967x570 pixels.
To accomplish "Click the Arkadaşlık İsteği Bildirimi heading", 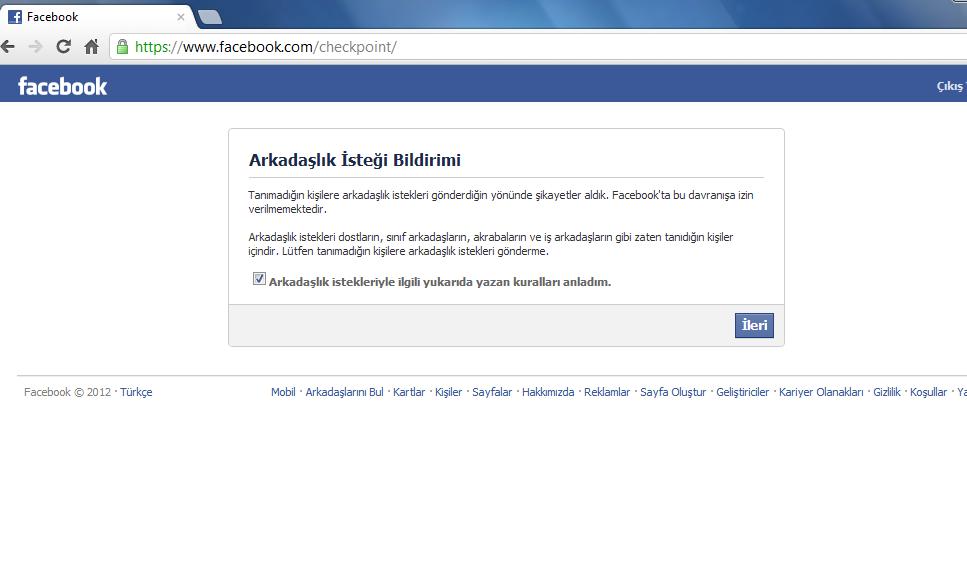I will [355, 160].
